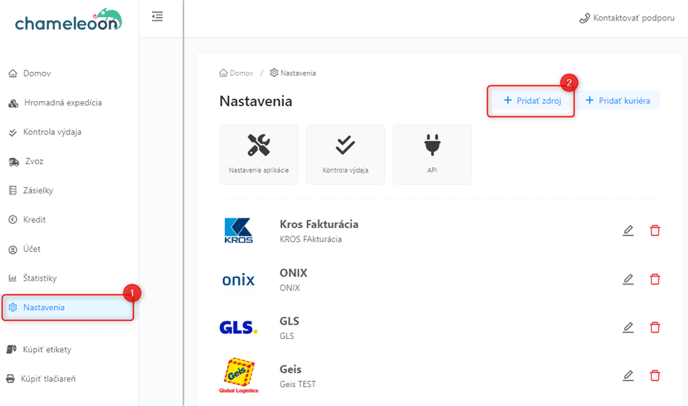Click the 'KROS FAkturácia' subtitle
This screenshot has height=406, width=688.
(x=311, y=239)
